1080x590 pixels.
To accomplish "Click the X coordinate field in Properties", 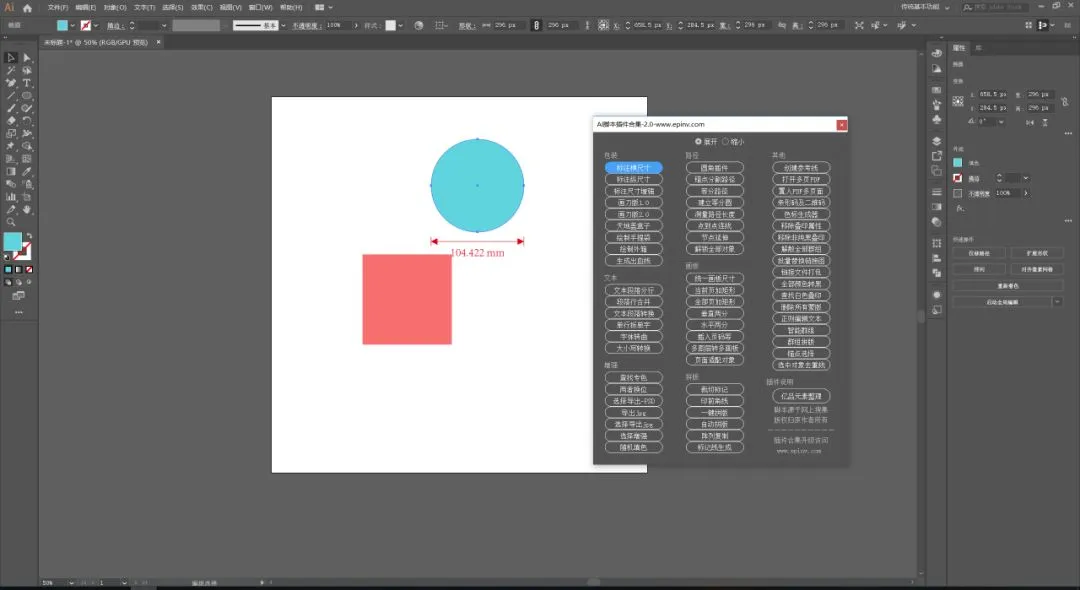I will point(993,94).
